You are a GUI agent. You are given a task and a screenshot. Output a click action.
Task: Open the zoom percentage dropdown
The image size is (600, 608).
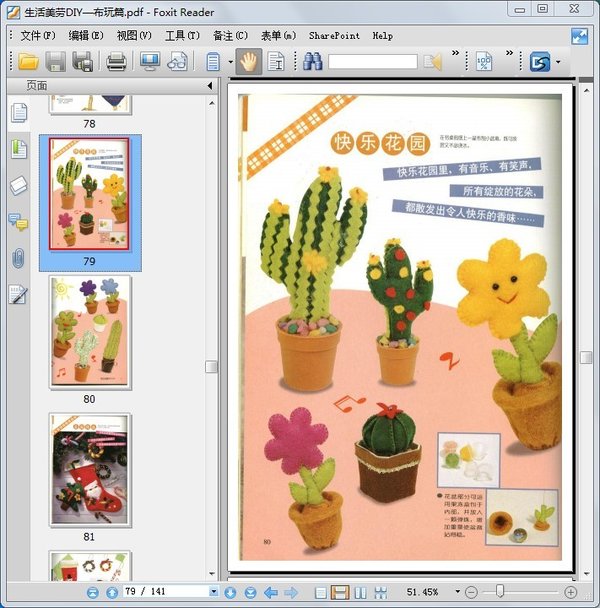[x=458, y=592]
